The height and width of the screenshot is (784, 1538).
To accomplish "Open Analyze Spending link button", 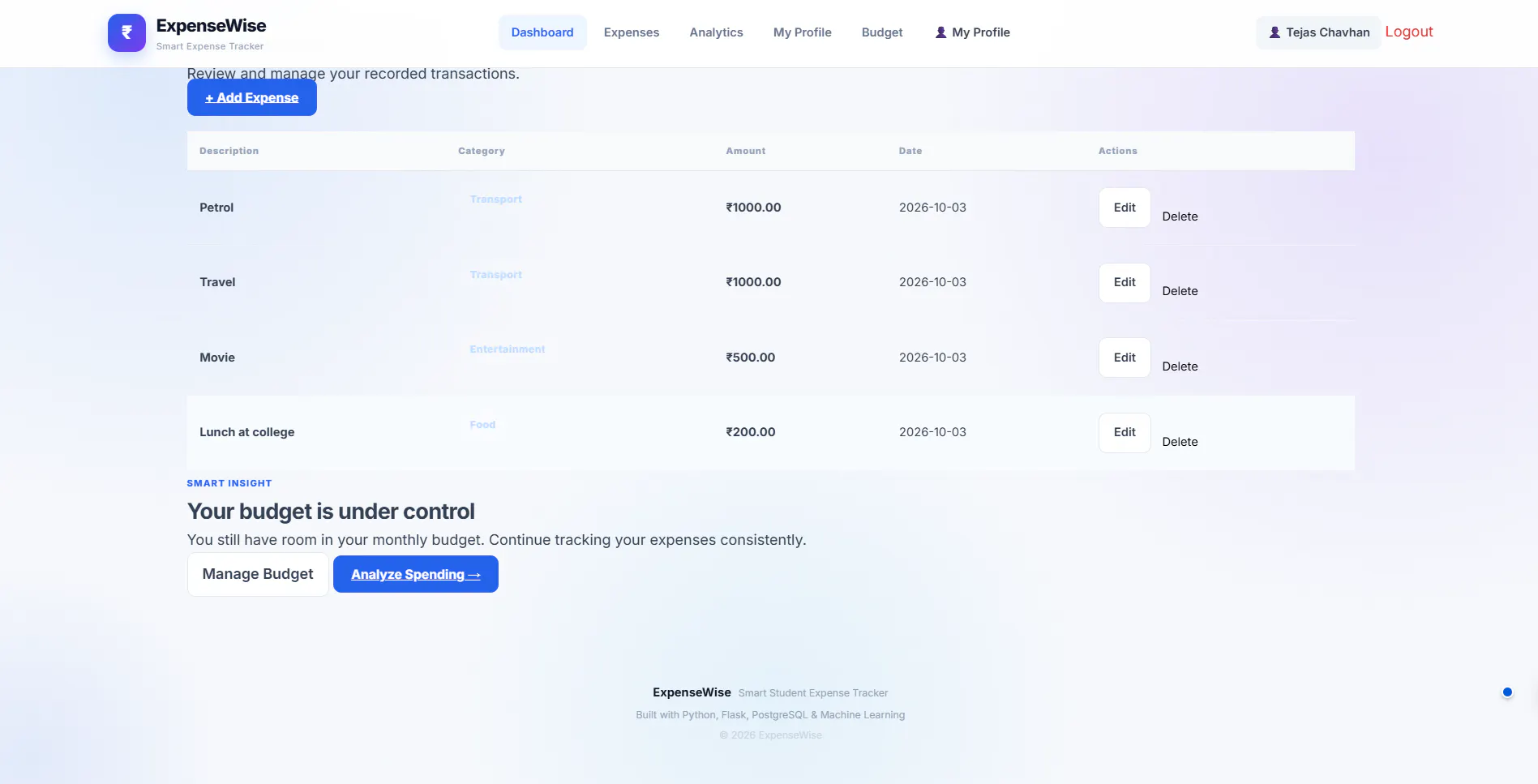I will pyautogui.click(x=416, y=574).
